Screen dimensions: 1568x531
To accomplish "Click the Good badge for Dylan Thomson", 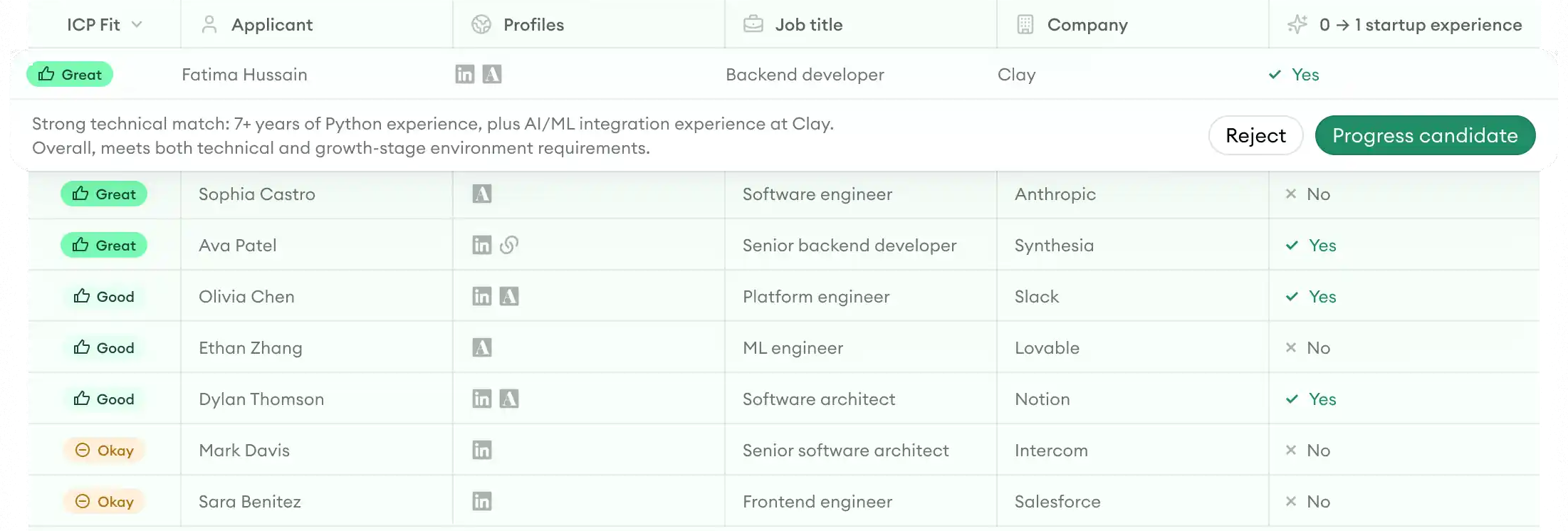I will click(104, 399).
